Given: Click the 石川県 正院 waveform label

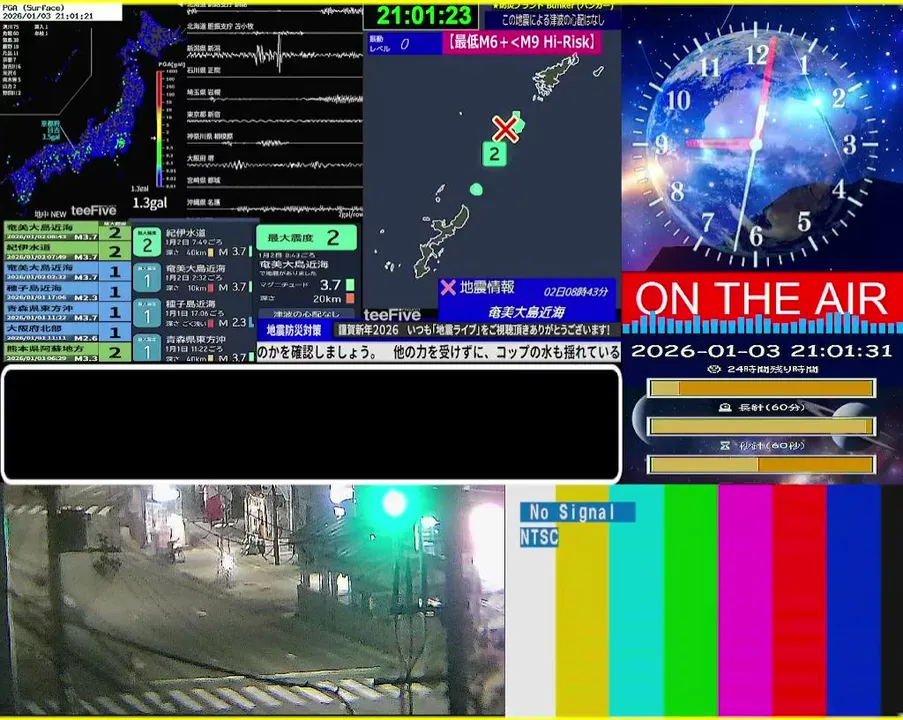Looking at the screenshot, I should point(203,70).
